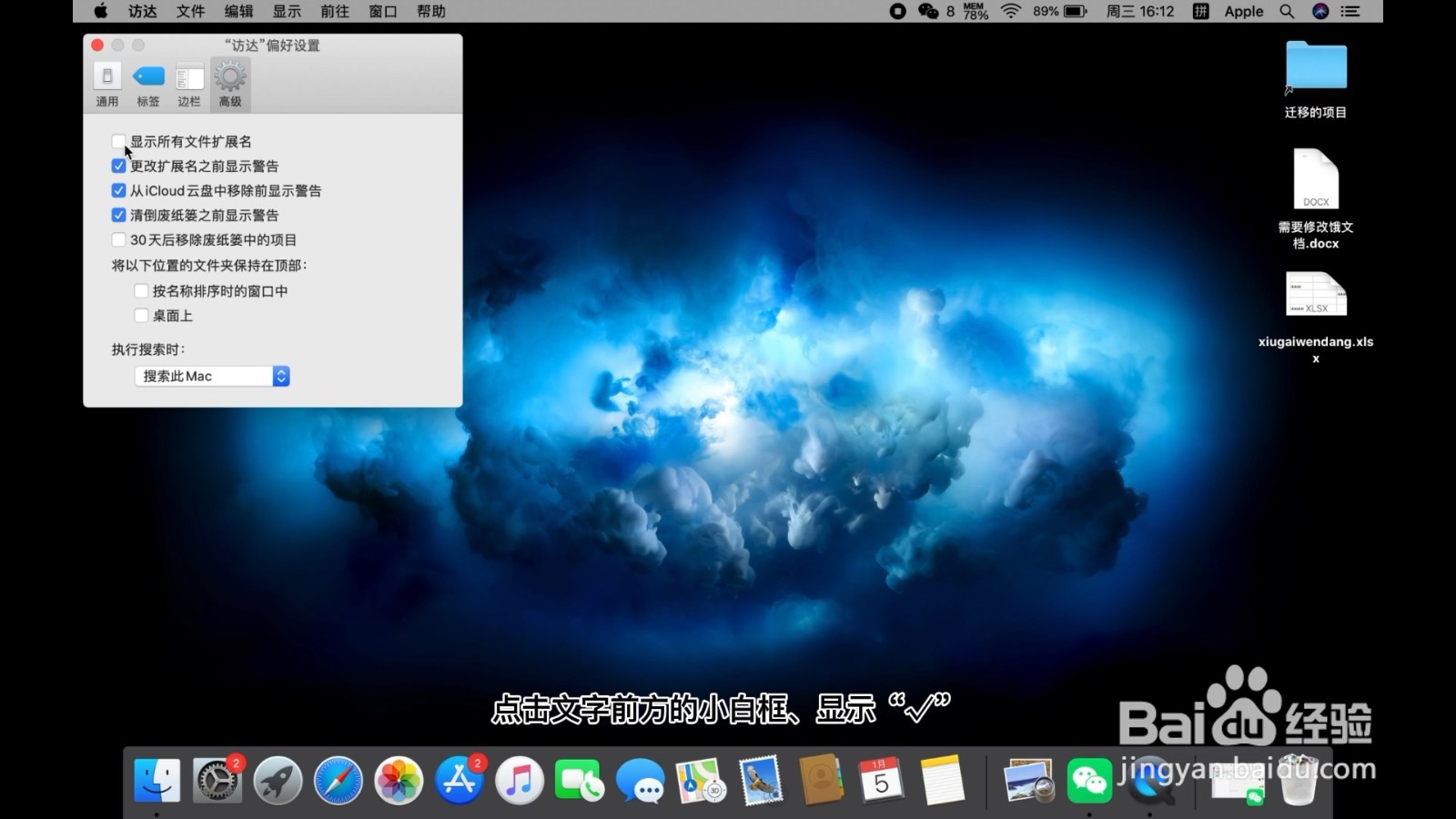Image resolution: width=1456 pixels, height=819 pixels.
Task: Uncheck 更改扩展名之前显示警告
Action: tap(118, 166)
